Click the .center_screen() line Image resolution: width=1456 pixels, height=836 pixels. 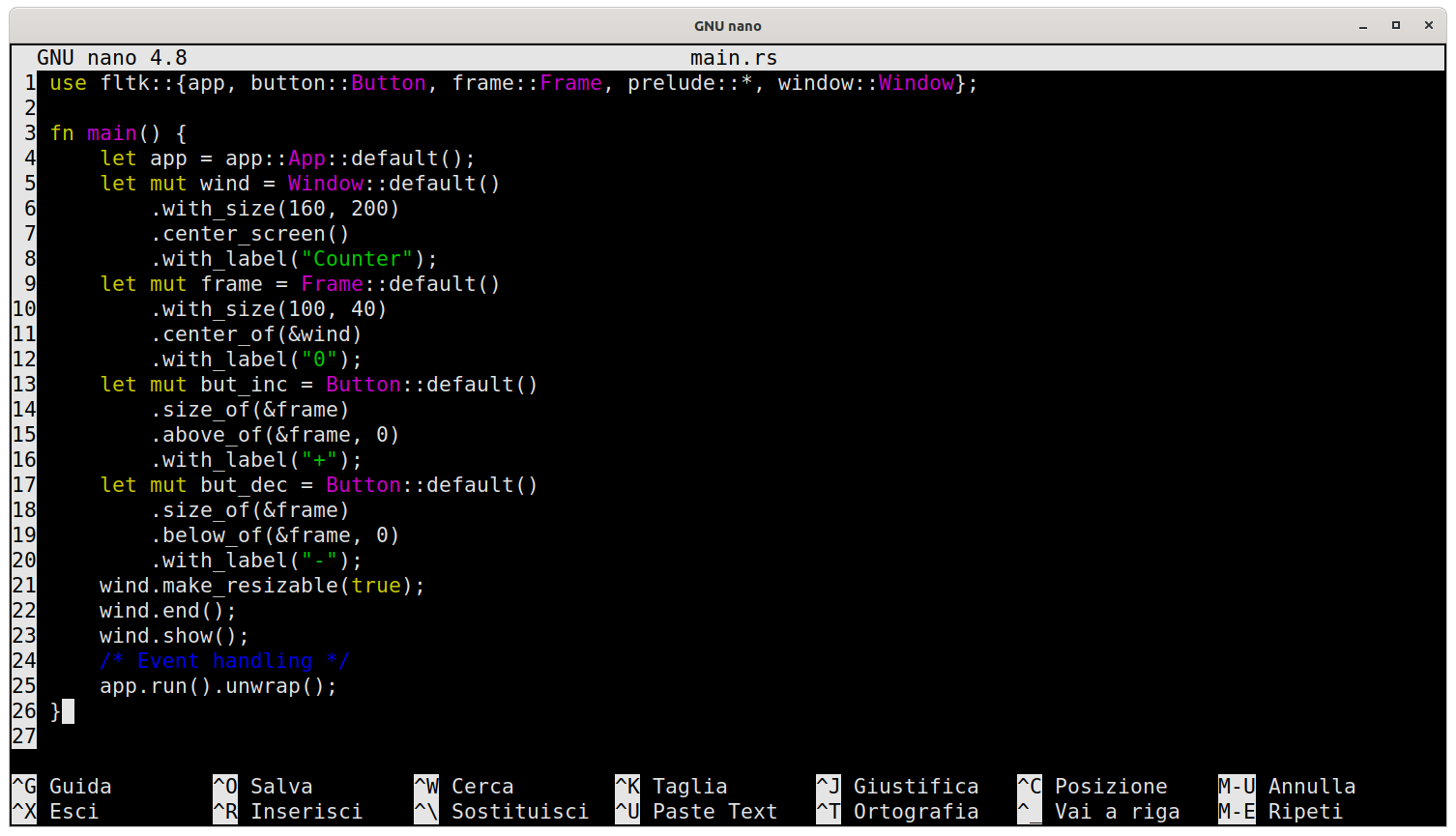click(x=250, y=234)
